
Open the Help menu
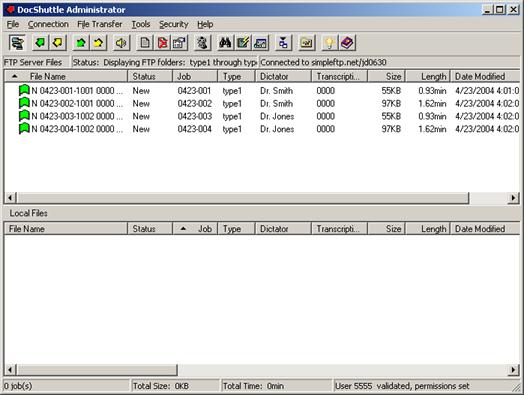205,24
